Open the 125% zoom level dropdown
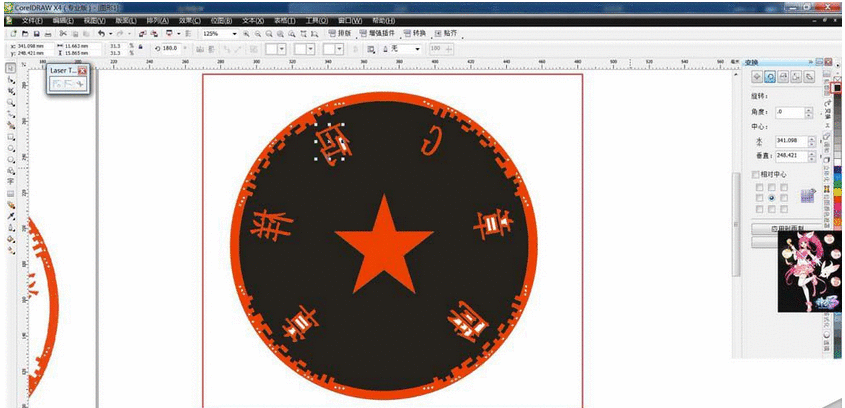This screenshot has height=408, width=845. tap(234, 33)
